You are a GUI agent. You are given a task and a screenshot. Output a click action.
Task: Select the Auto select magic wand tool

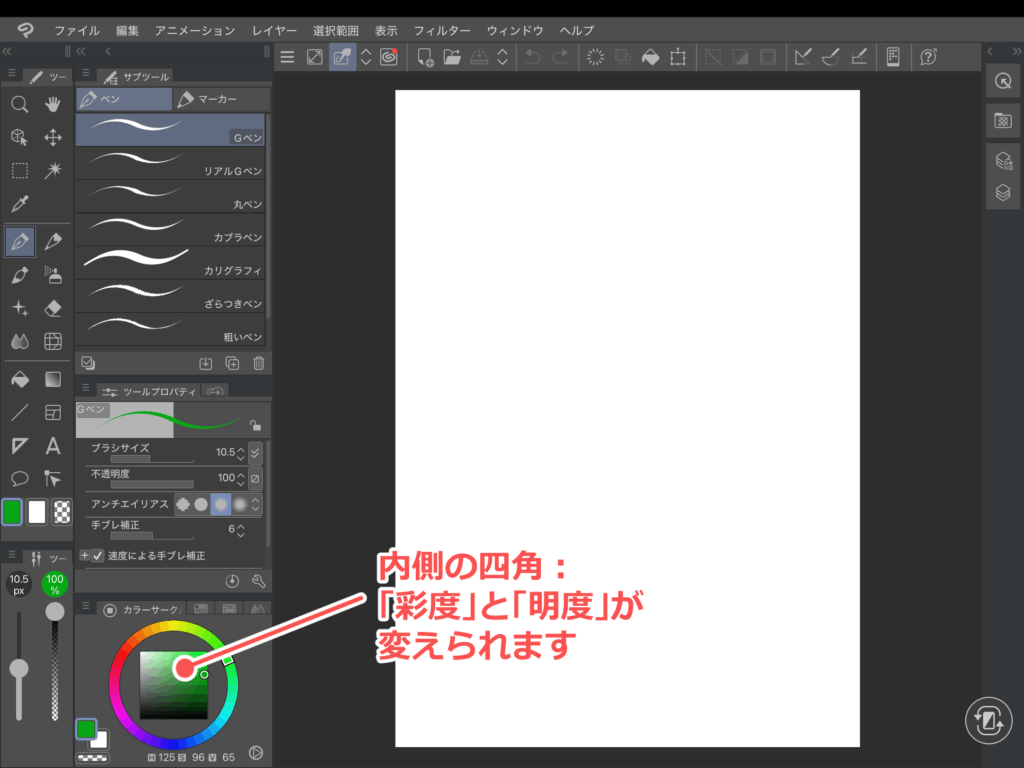54,170
